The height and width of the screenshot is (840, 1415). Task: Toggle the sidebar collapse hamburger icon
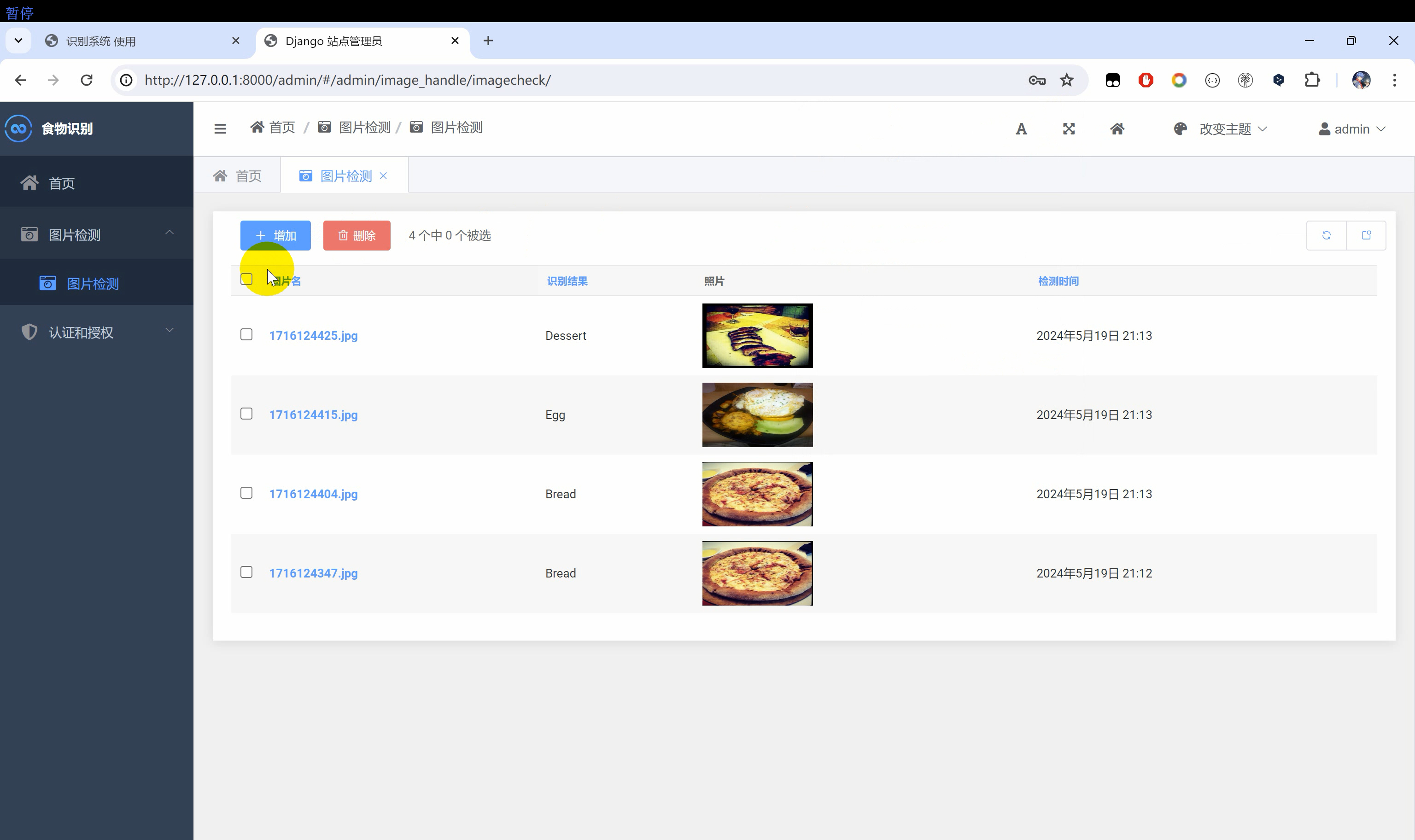tap(220, 128)
